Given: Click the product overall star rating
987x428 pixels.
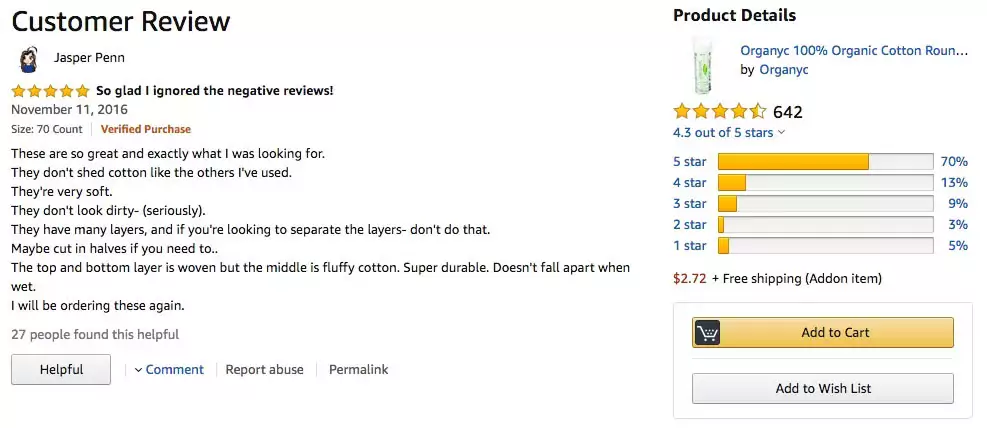Looking at the screenshot, I should 720,111.
